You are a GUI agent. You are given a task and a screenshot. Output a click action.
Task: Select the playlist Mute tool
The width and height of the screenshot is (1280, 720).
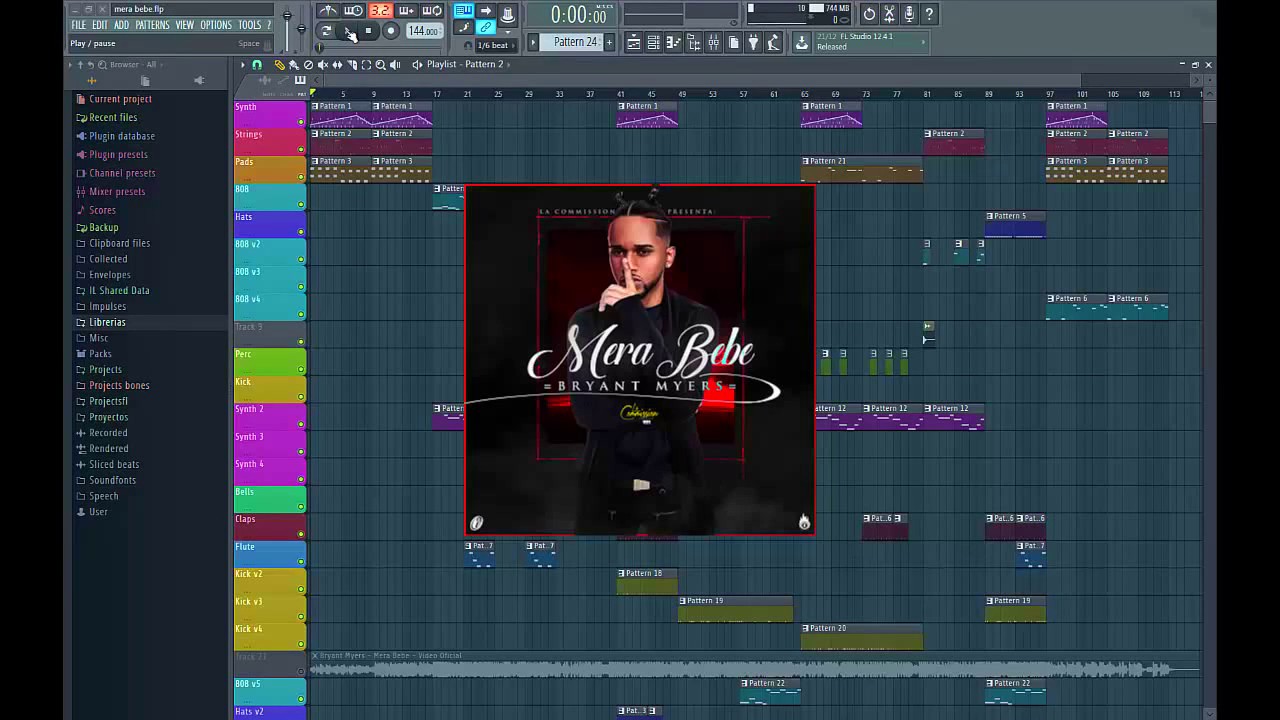pyautogui.click(x=323, y=64)
